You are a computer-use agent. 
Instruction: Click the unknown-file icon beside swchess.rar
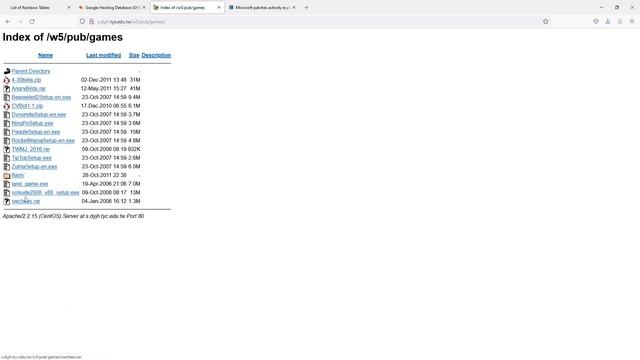(x=7, y=201)
